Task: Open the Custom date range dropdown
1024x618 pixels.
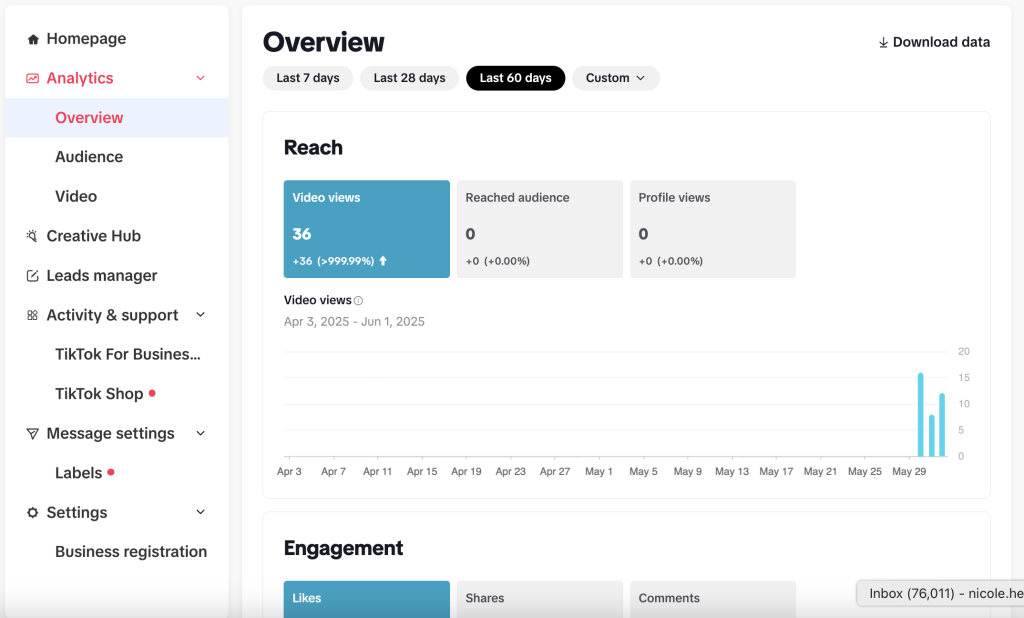Action: coord(615,78)
